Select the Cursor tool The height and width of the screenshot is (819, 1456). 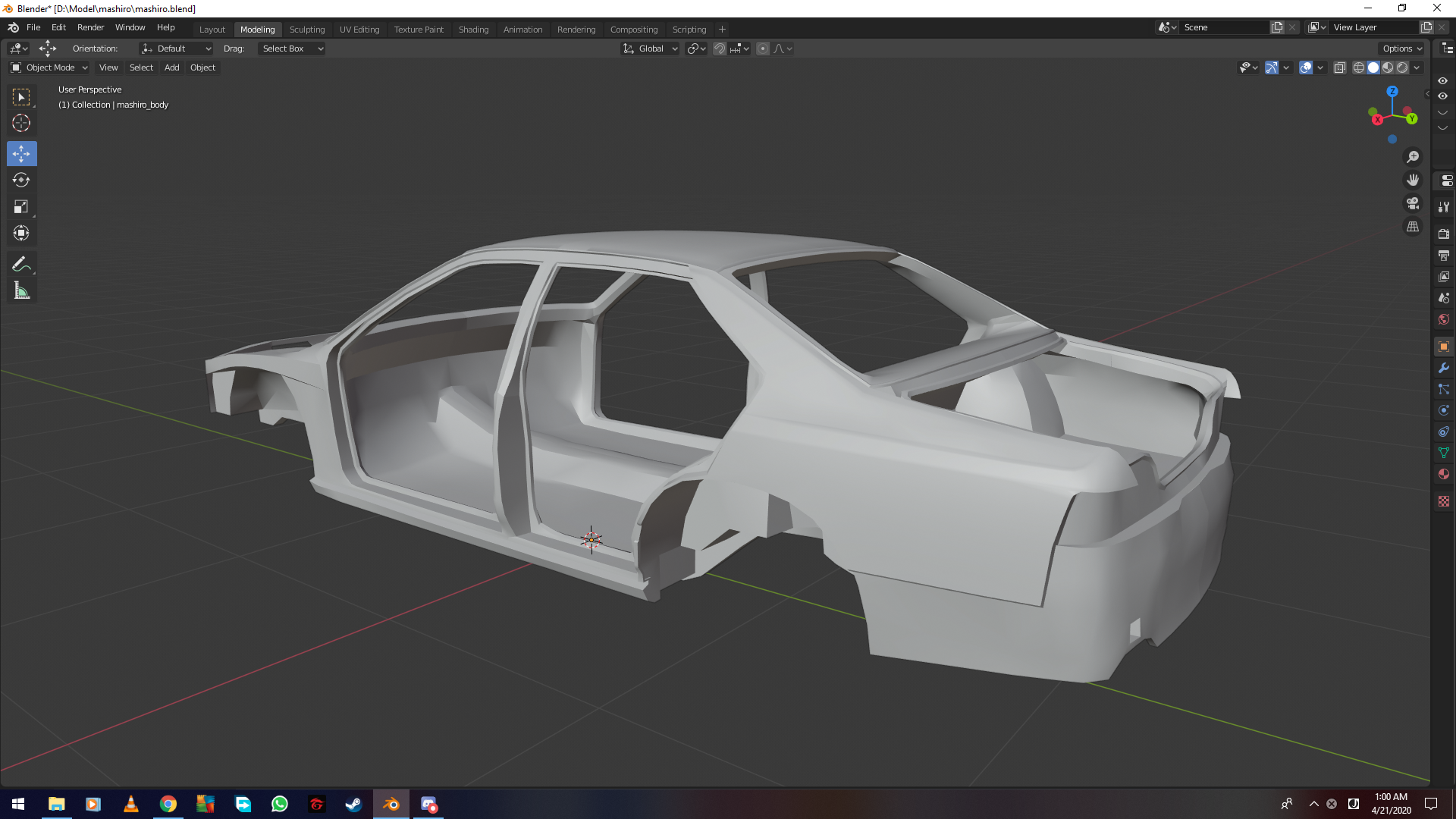(21, 123)
